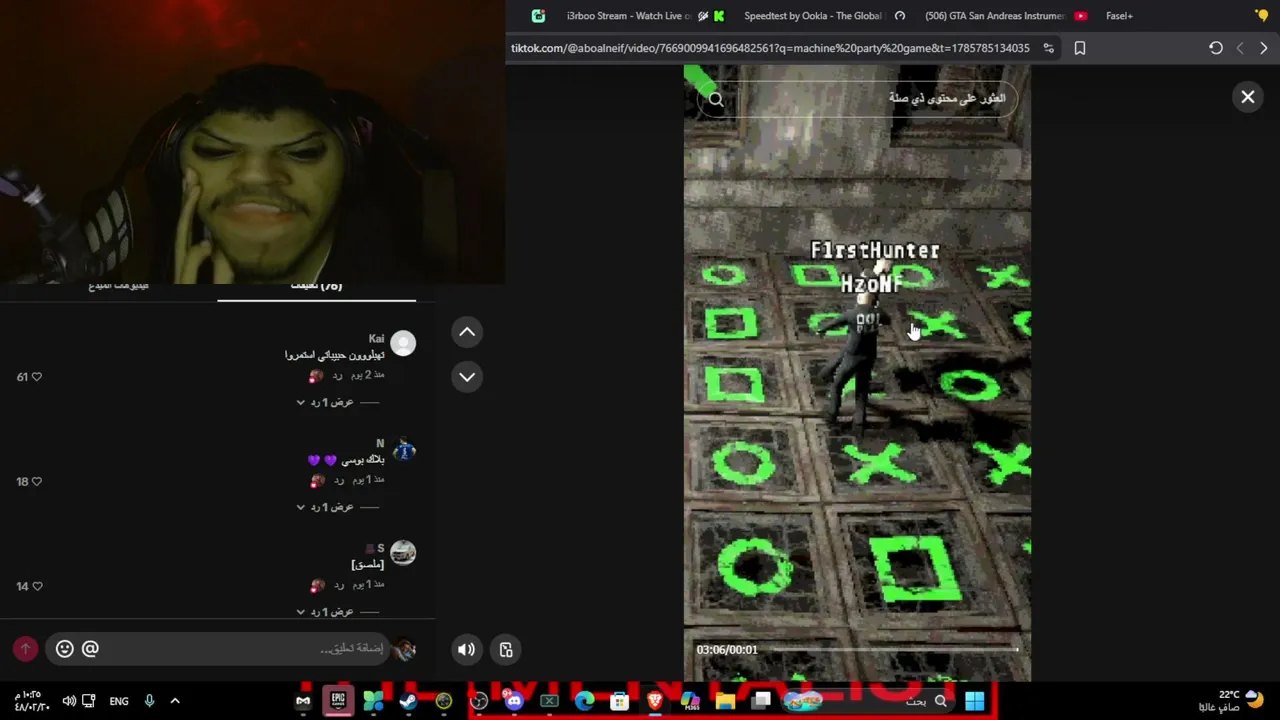Open the picture-in-picture mini player

tap(506, 650)
